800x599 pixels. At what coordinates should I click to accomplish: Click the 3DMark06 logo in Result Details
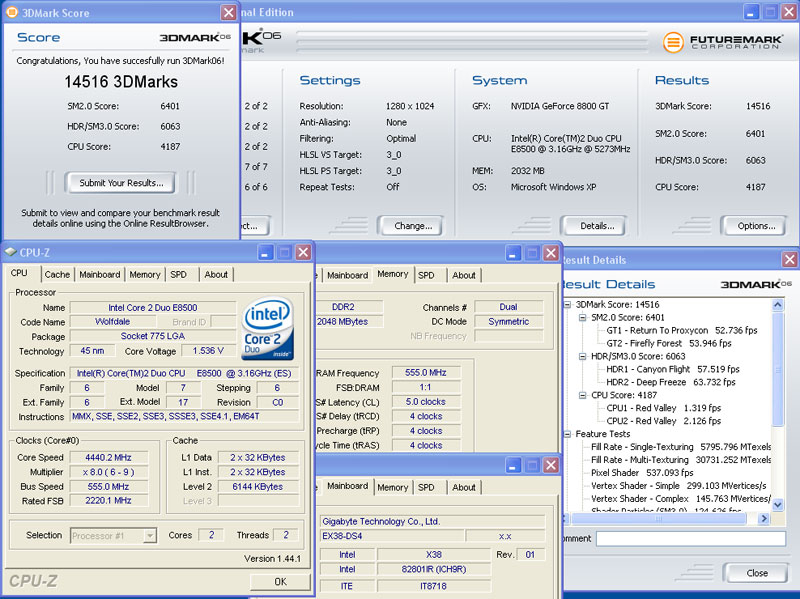[x=755, y=284]
